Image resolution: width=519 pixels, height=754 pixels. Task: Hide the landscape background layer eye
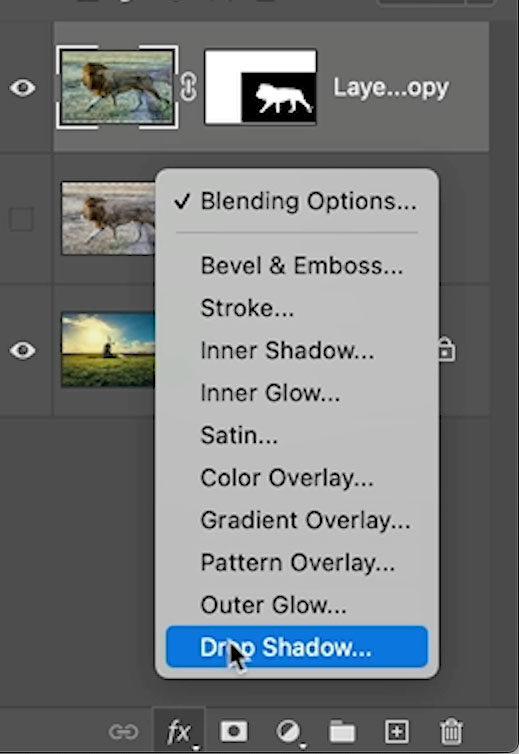click(23, 351)
